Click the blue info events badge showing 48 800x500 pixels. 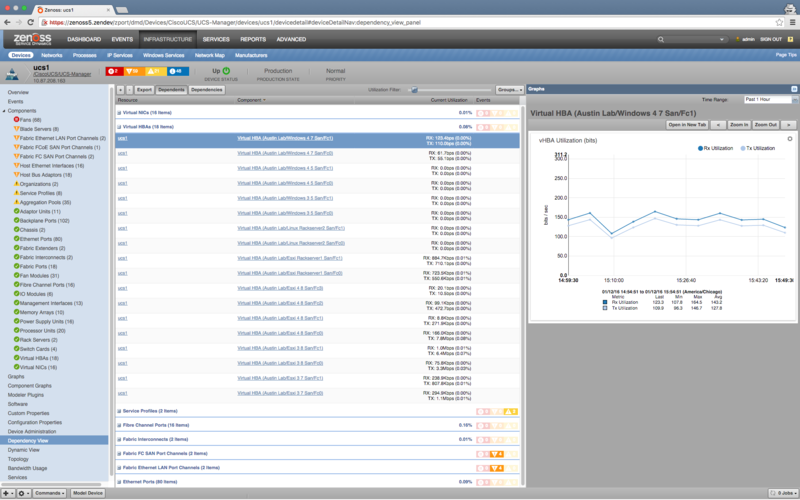tap(178, 71)
